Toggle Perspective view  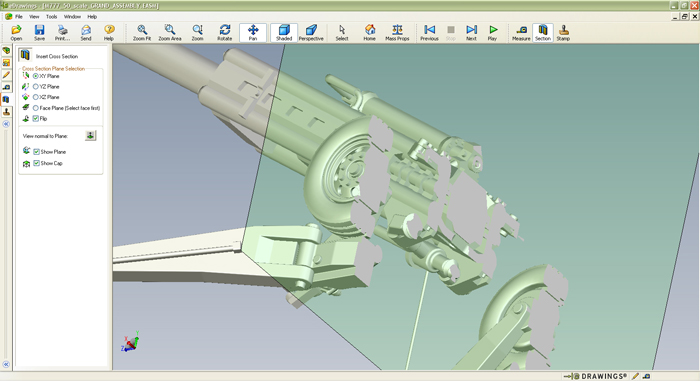pyautogui.click(x=311, y=33)
